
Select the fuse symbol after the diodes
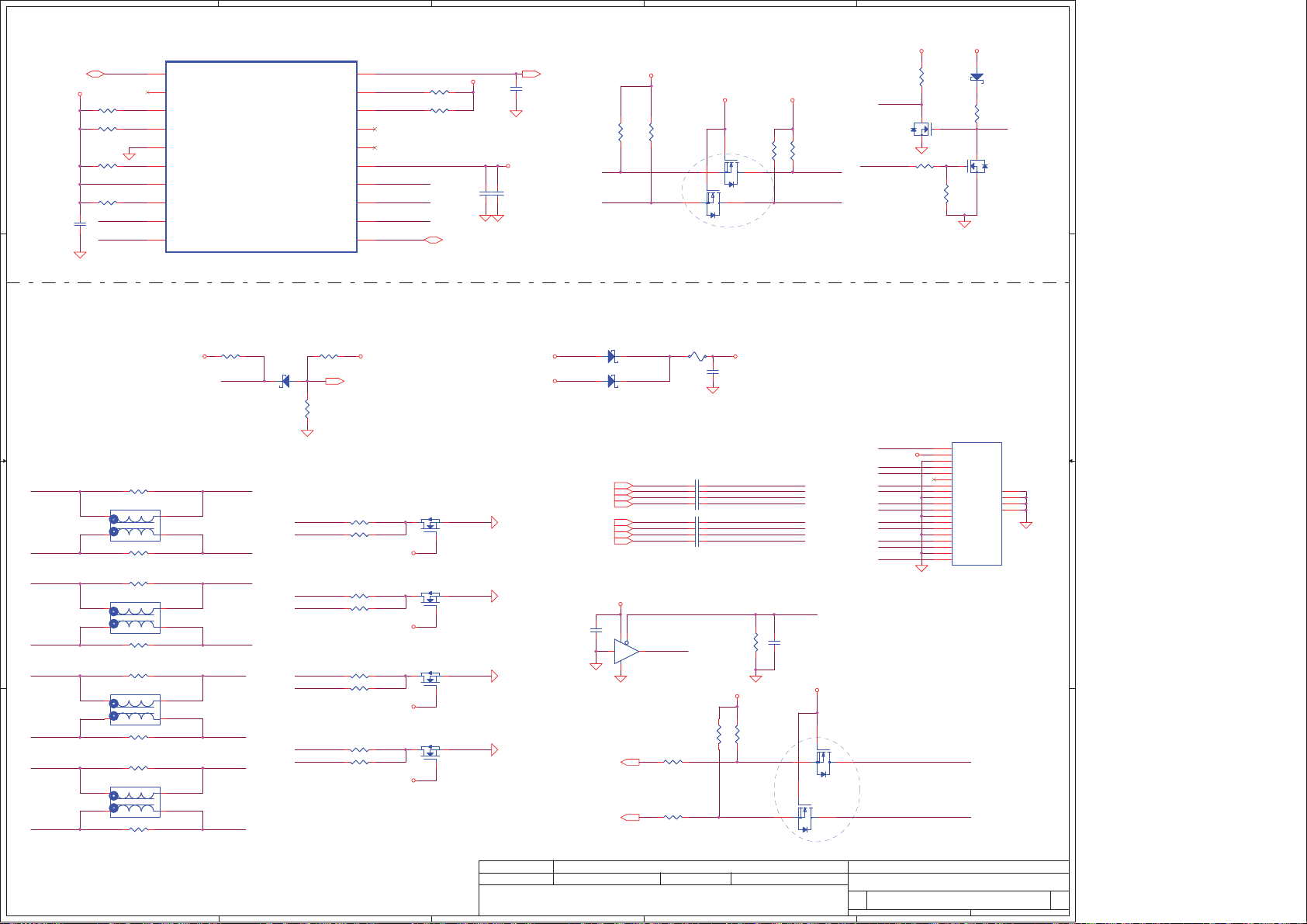click(x=698, y=357)
